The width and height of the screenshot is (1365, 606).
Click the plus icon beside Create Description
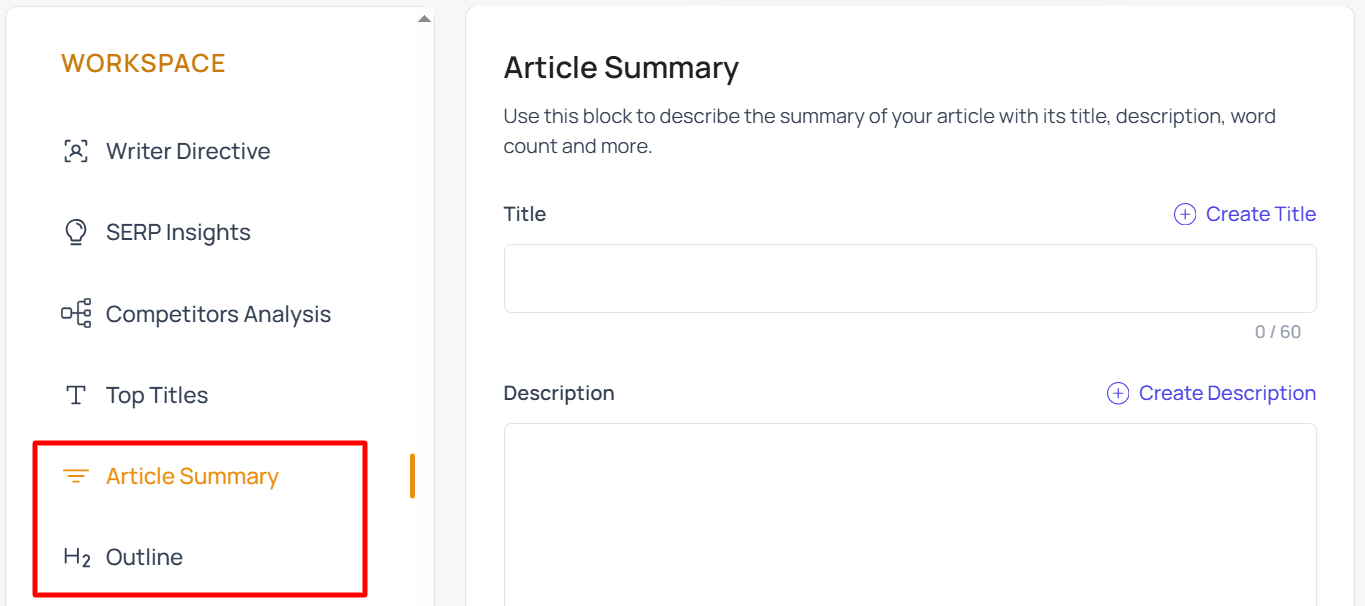[x=1118, y=393]
